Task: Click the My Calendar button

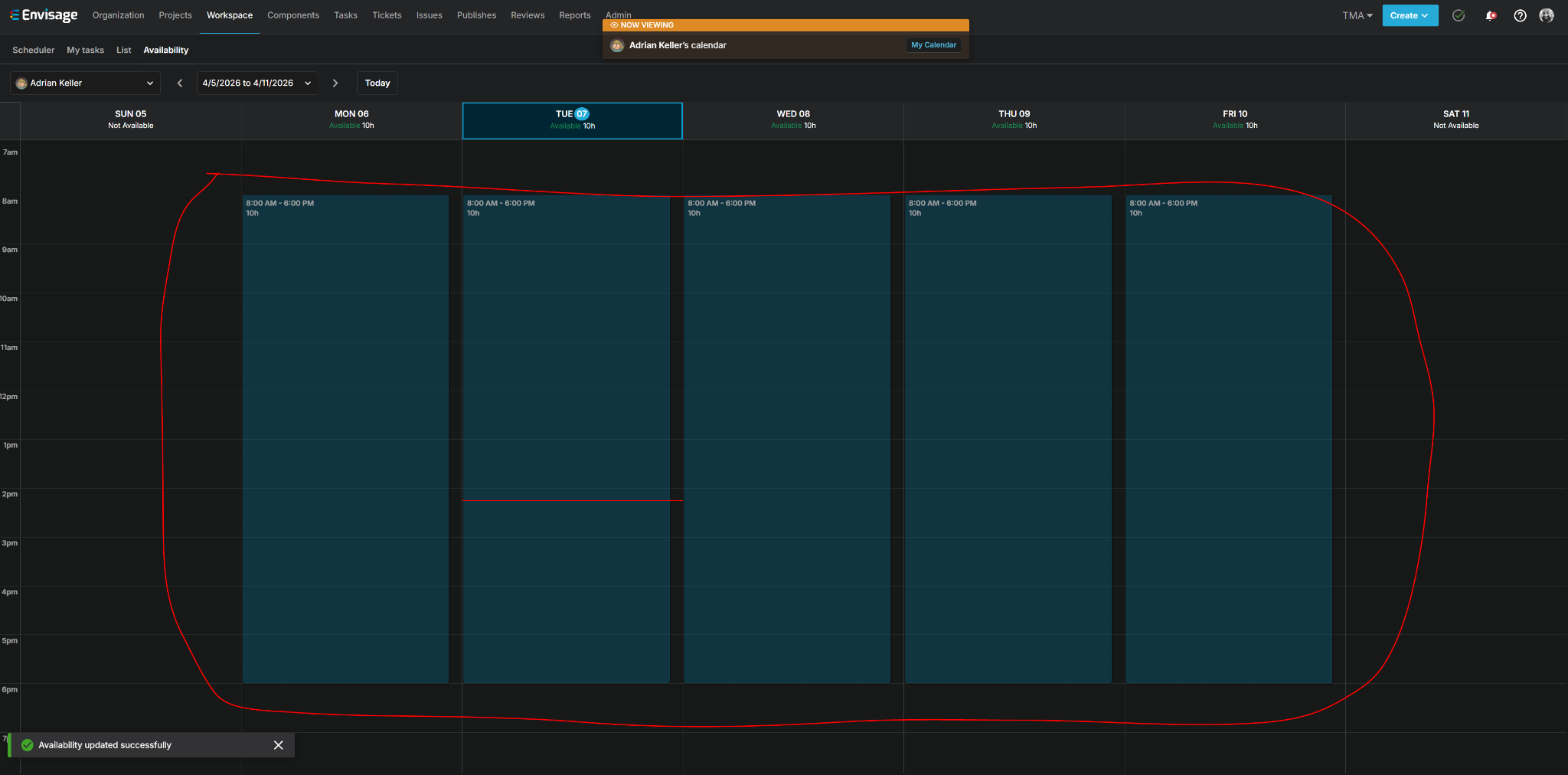Action: pyautogui.click(x=933, y=45)
